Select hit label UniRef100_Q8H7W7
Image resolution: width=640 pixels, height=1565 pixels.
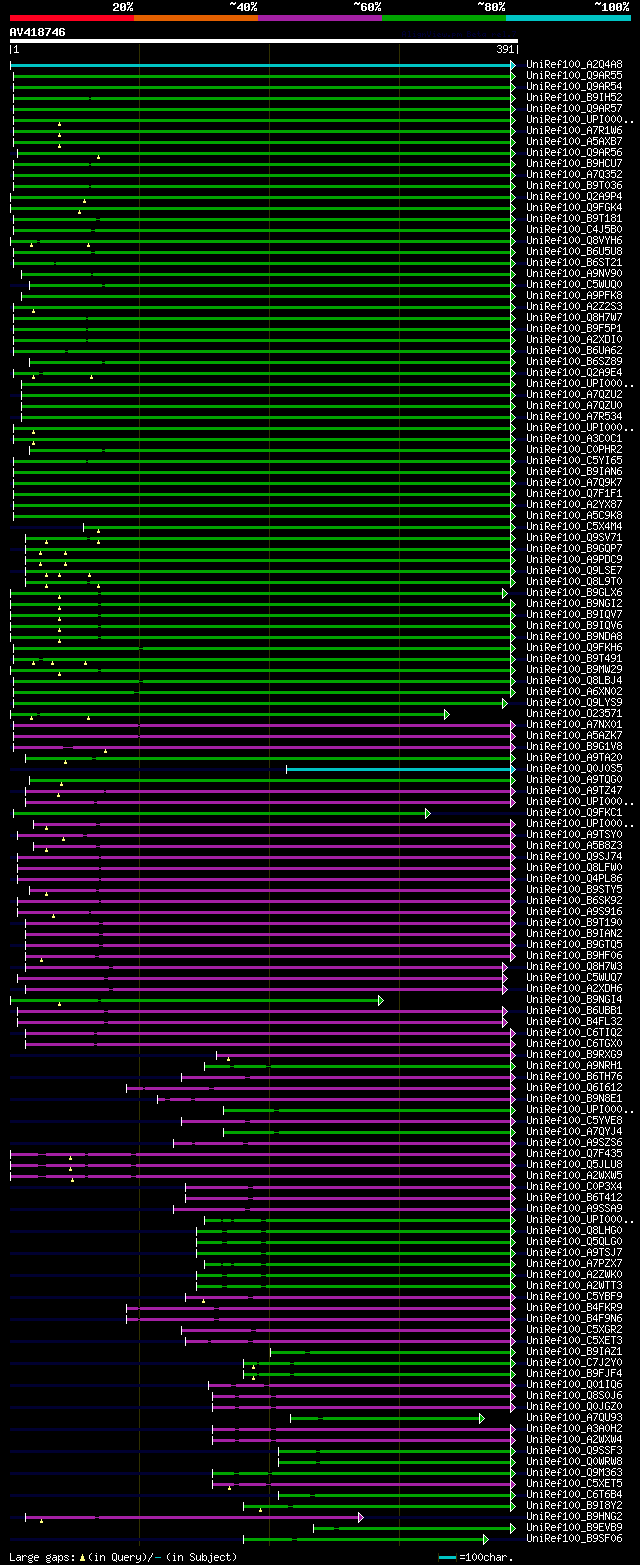574,318
